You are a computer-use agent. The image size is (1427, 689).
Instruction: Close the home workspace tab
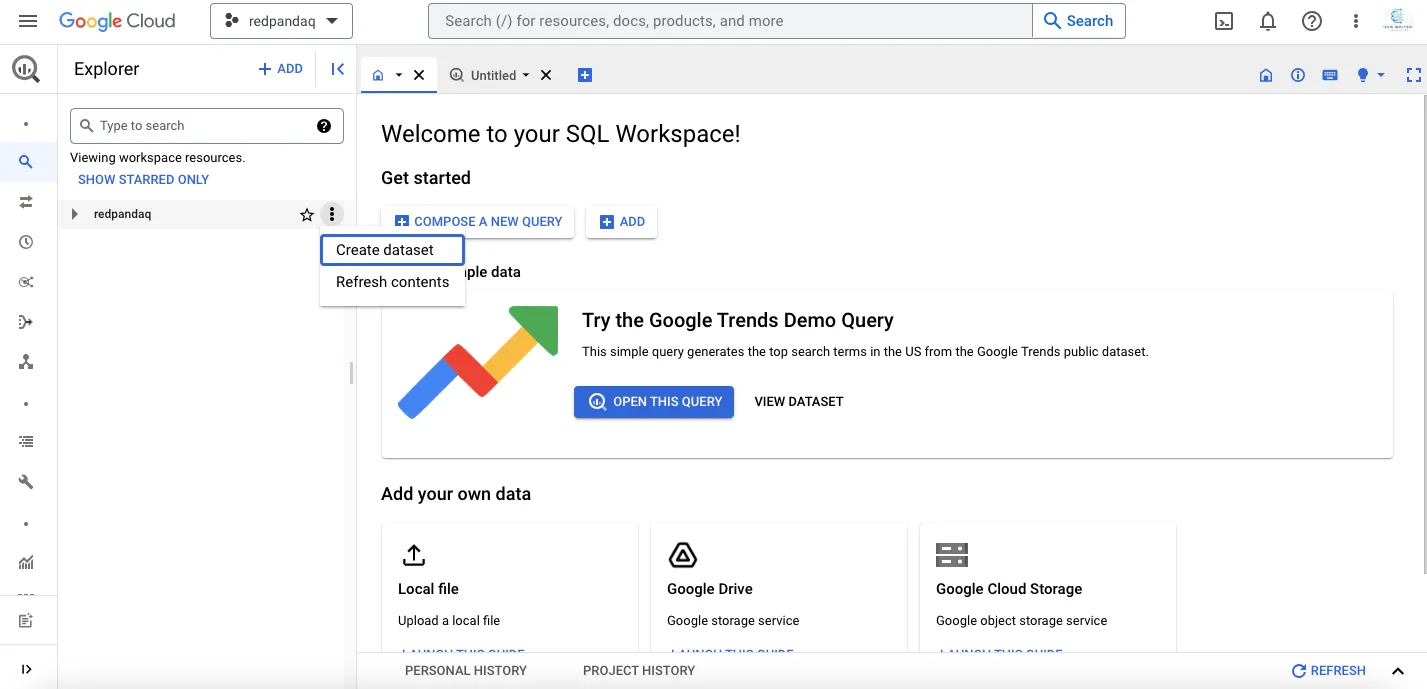coord(419,75)
